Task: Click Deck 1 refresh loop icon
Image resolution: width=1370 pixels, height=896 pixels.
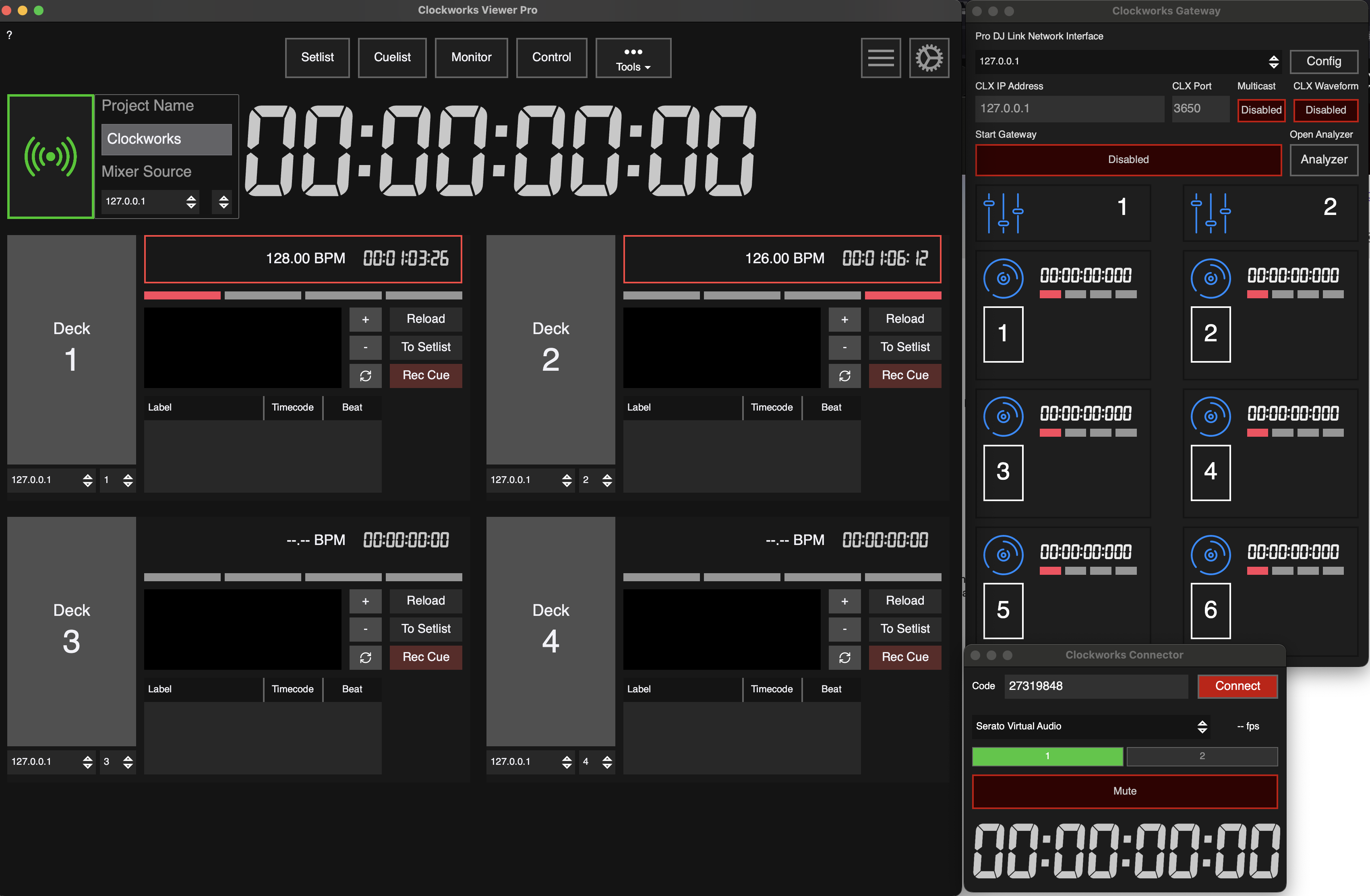Action: click(365, 376)
